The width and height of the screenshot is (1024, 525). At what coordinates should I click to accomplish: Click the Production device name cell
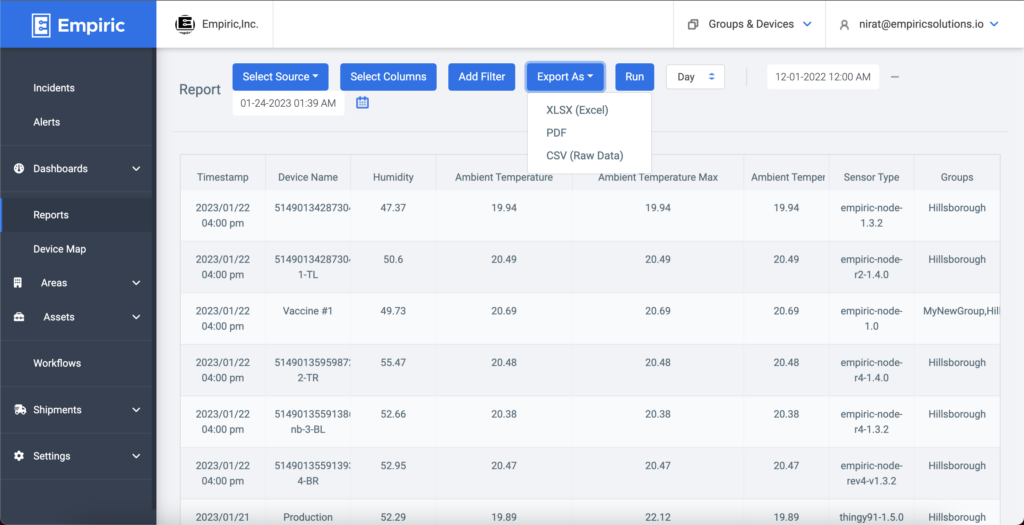point(308,517)
